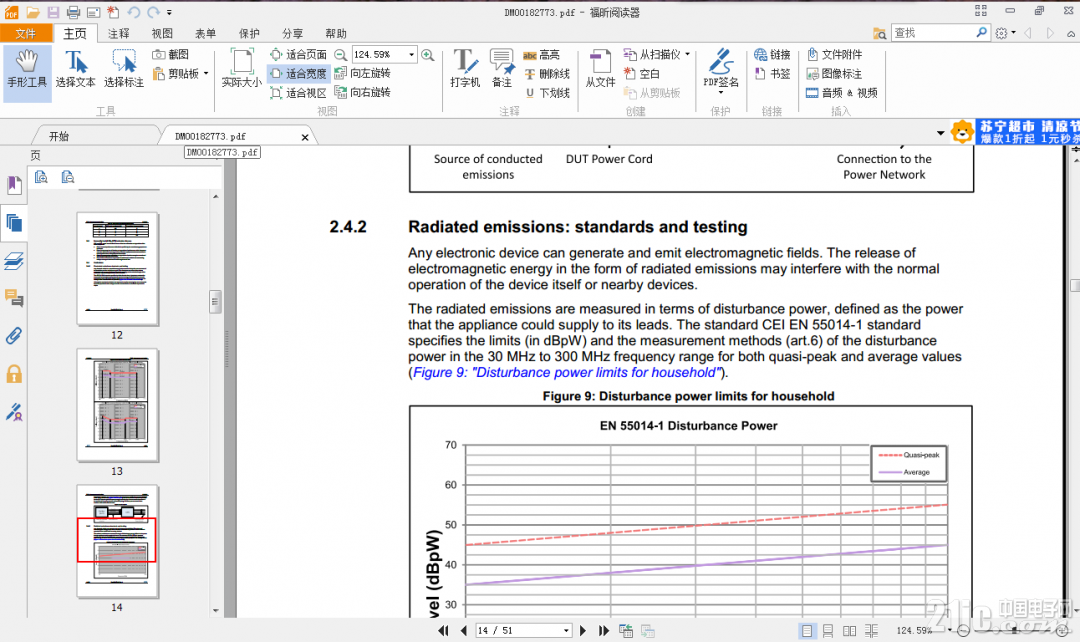Go to the first page

[443, 630]
